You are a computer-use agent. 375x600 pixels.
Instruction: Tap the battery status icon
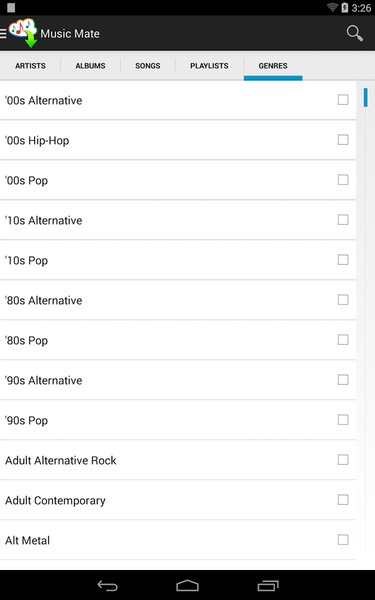pos(344,8)
